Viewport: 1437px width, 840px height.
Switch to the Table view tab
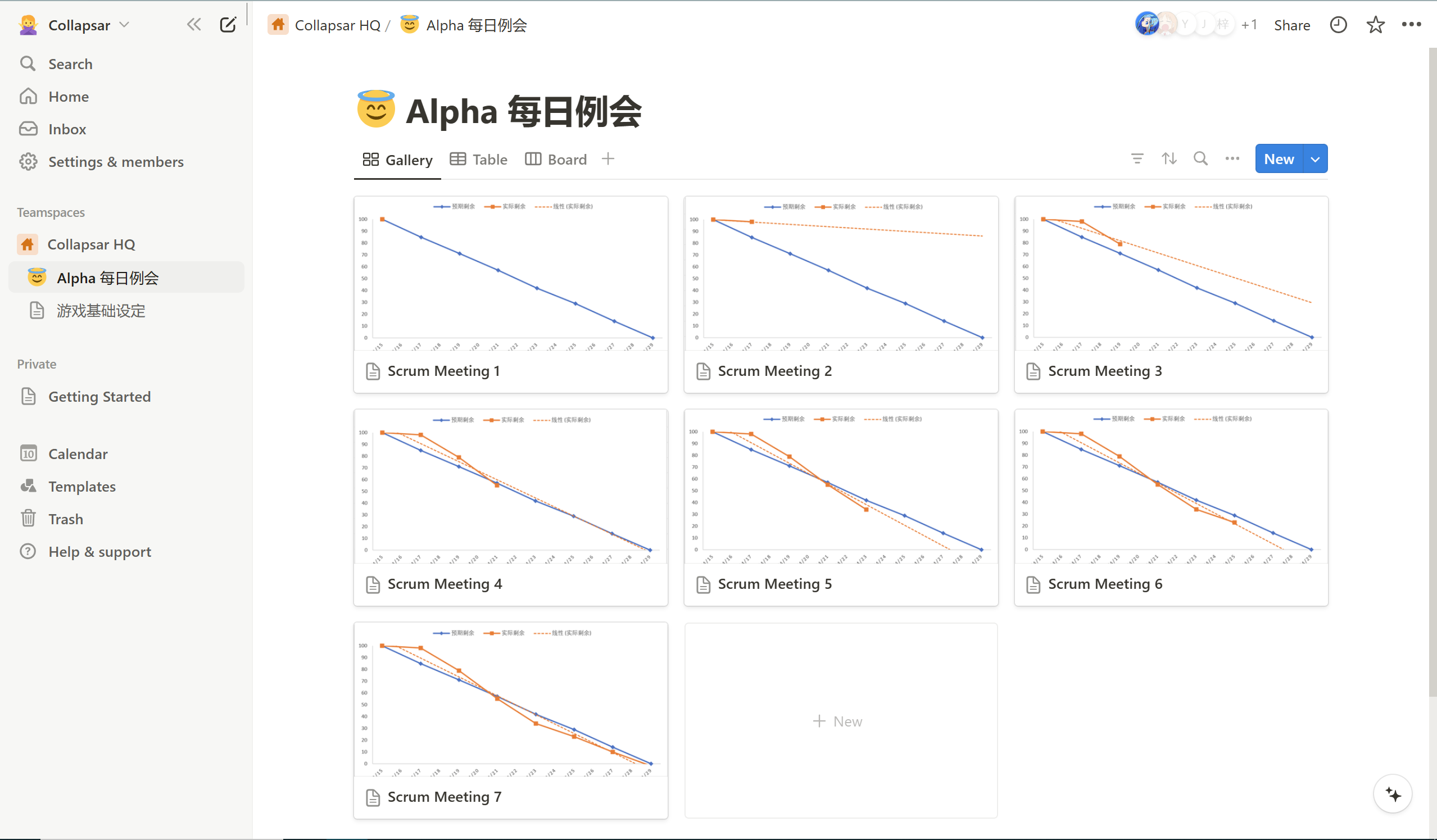478,159
